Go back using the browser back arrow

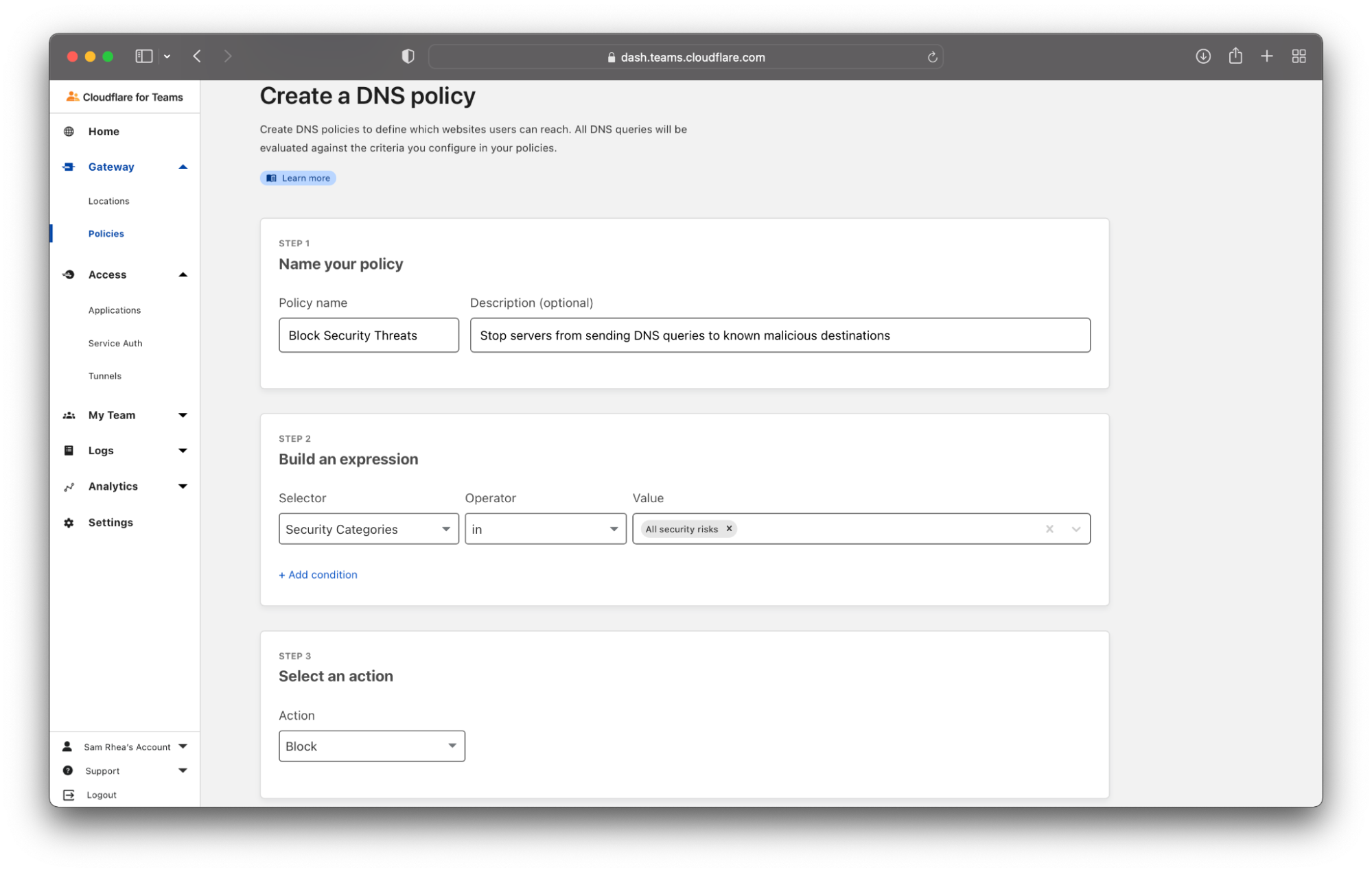pos(197,56)
